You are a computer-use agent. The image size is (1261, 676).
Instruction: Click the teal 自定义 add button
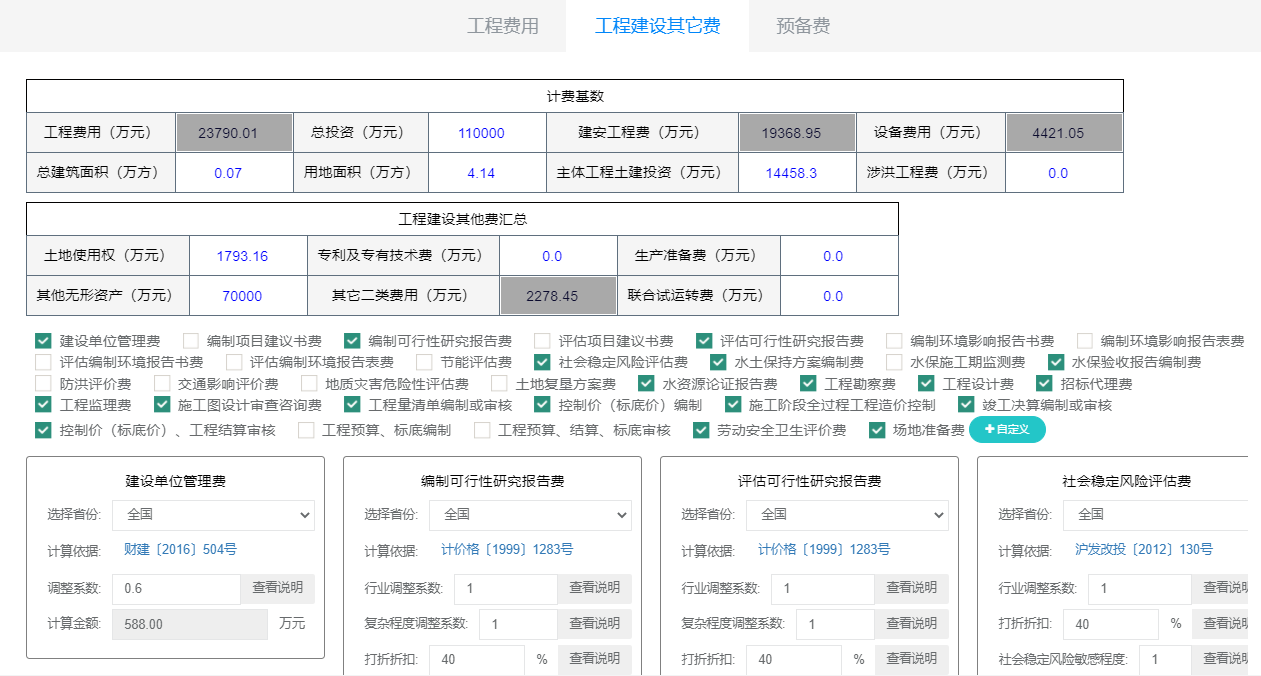pyautogui.click(x=1007, y=431)
